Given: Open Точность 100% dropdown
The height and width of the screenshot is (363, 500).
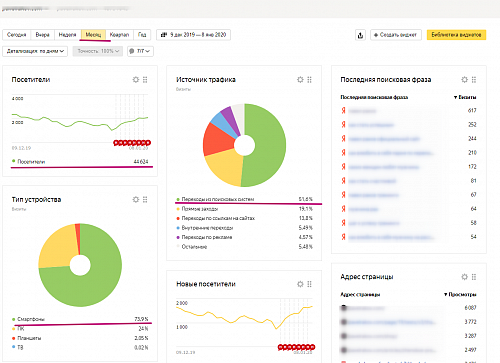Looking at the screenshot, I should pyautogui.click(x=98, y=51).
